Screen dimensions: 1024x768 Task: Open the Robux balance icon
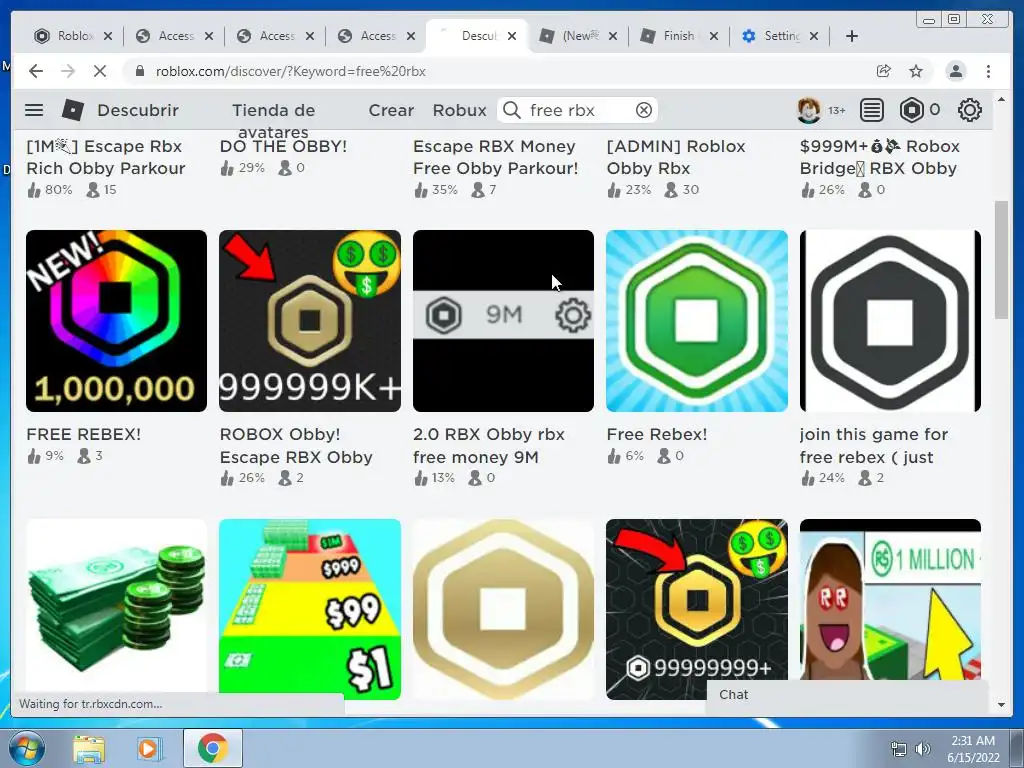point(912,110)
